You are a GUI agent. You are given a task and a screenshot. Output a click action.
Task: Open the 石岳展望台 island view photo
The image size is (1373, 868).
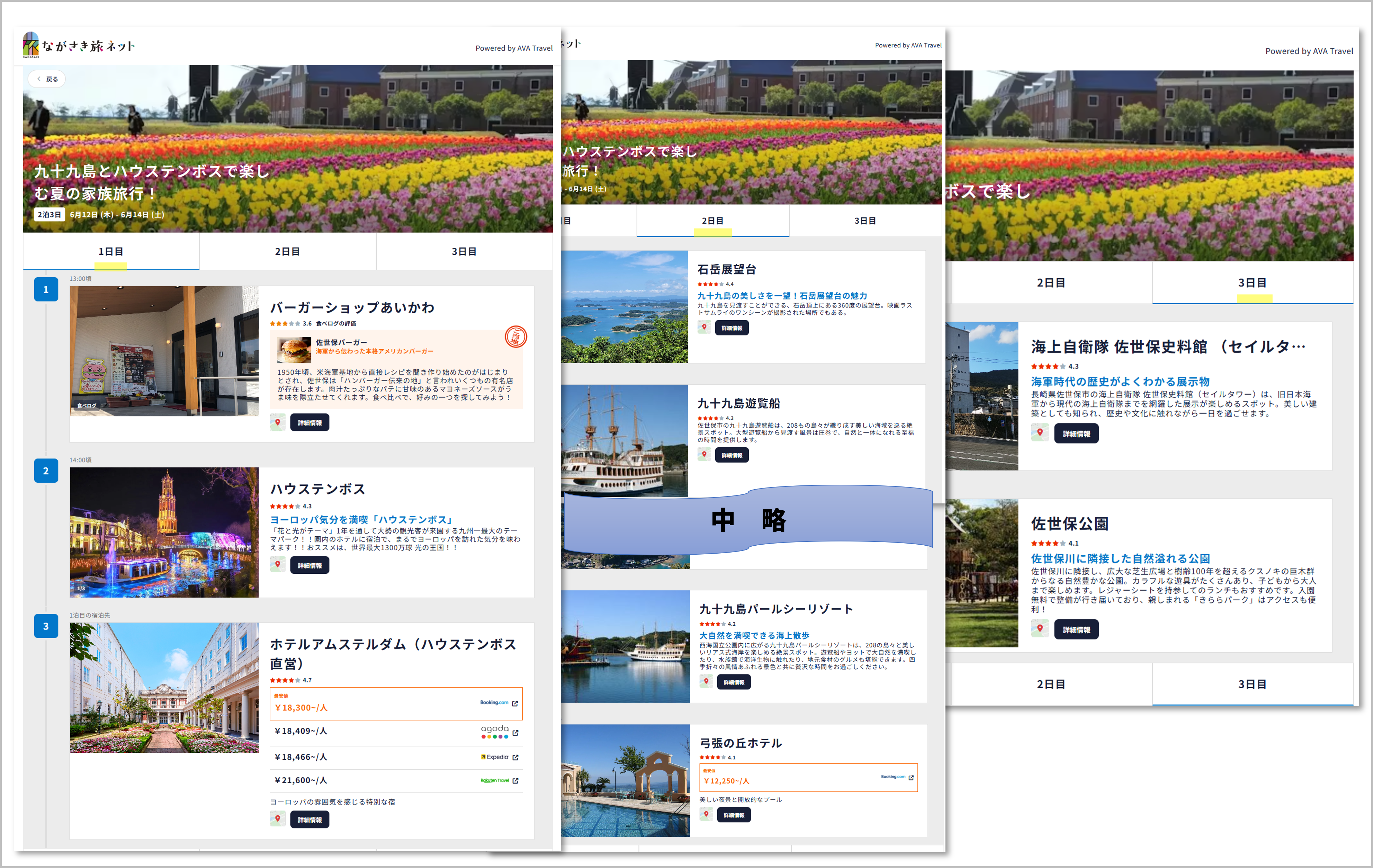point(624,307)
